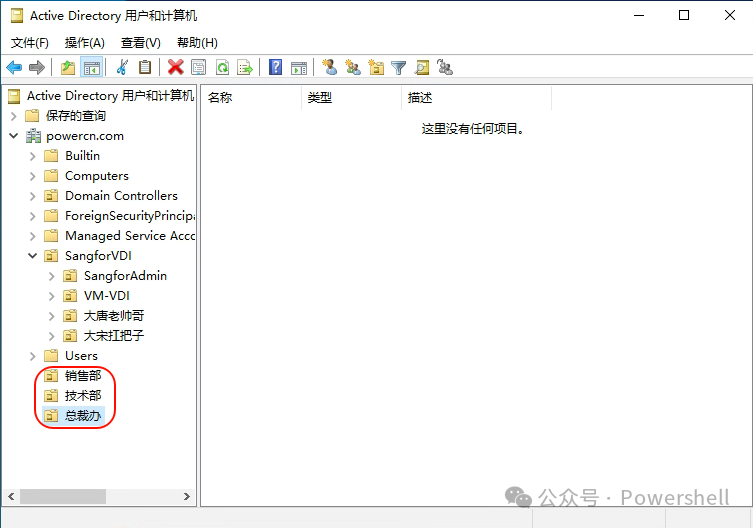
Task: Select the 大唐老帅哥 organizational unit
Action: 114,316
